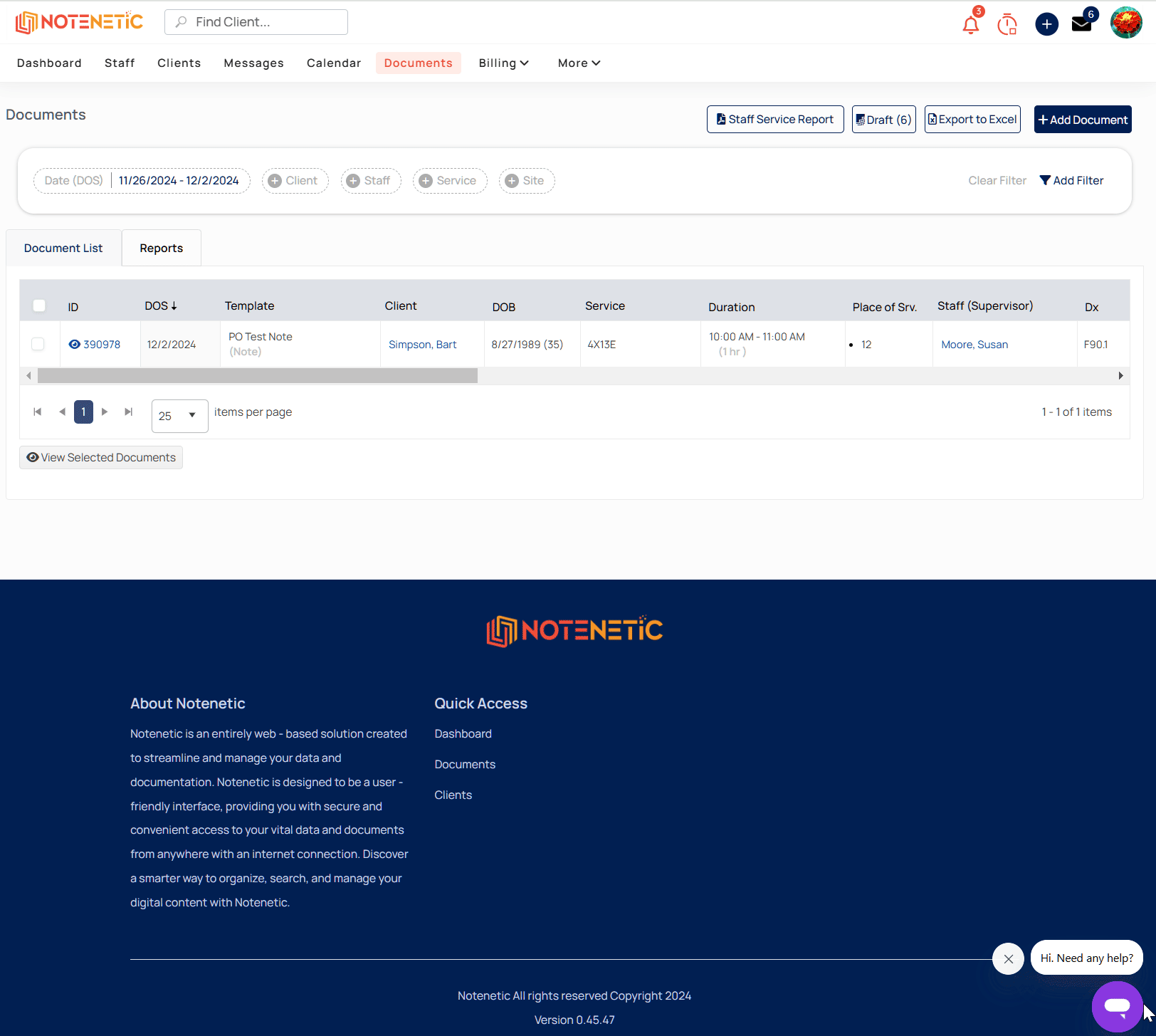
Task: Sort by the Service column header
Action: [605, 306]
